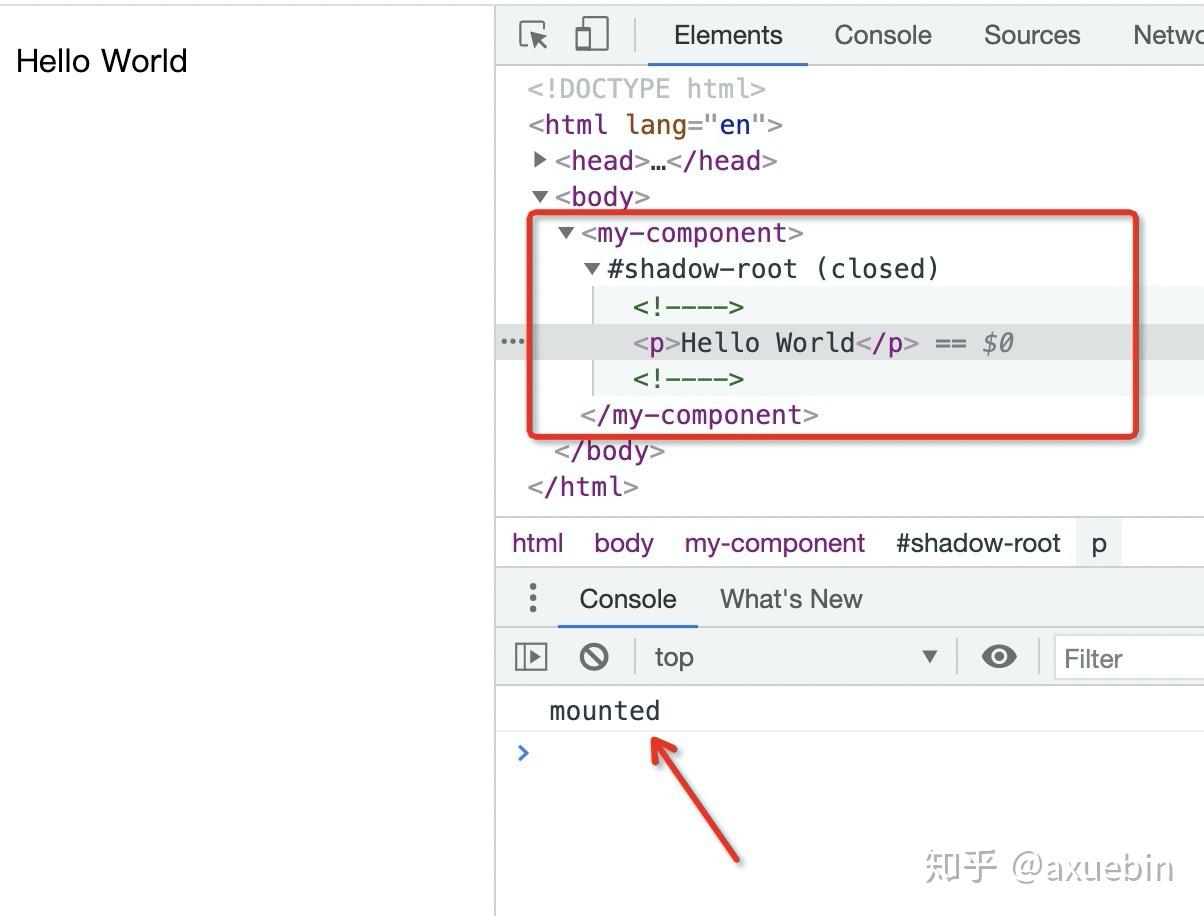Open the What's New tab
This screenshot has height=916, width=1204.
[790, 598]
